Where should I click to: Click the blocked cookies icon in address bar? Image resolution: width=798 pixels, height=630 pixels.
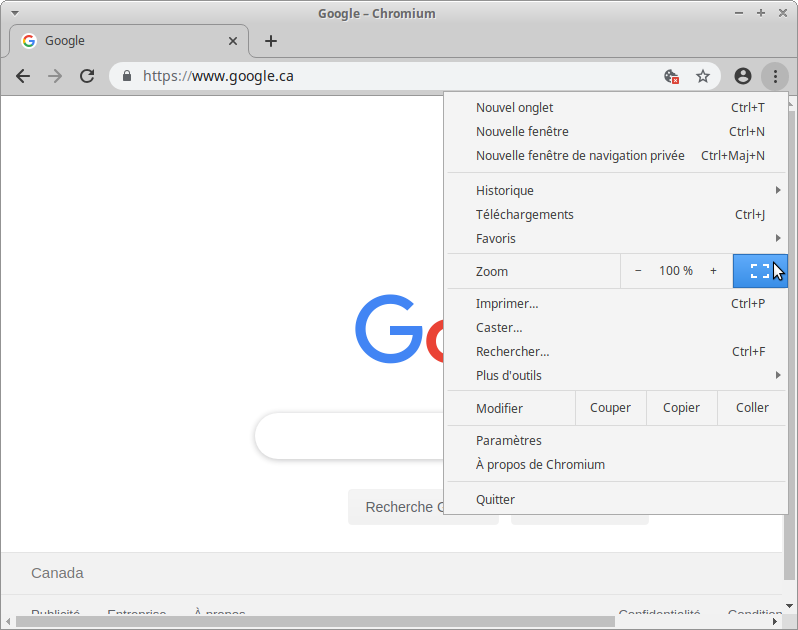tap(672, 76)
